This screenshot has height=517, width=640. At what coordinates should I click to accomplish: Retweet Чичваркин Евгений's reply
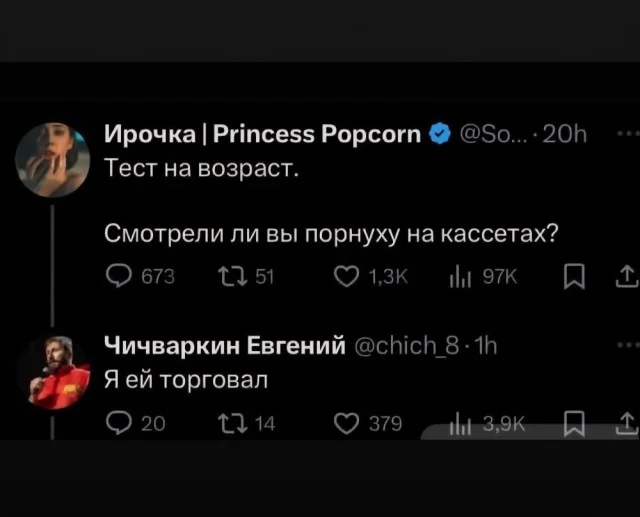pyautogui.click(x=230, y=423)
